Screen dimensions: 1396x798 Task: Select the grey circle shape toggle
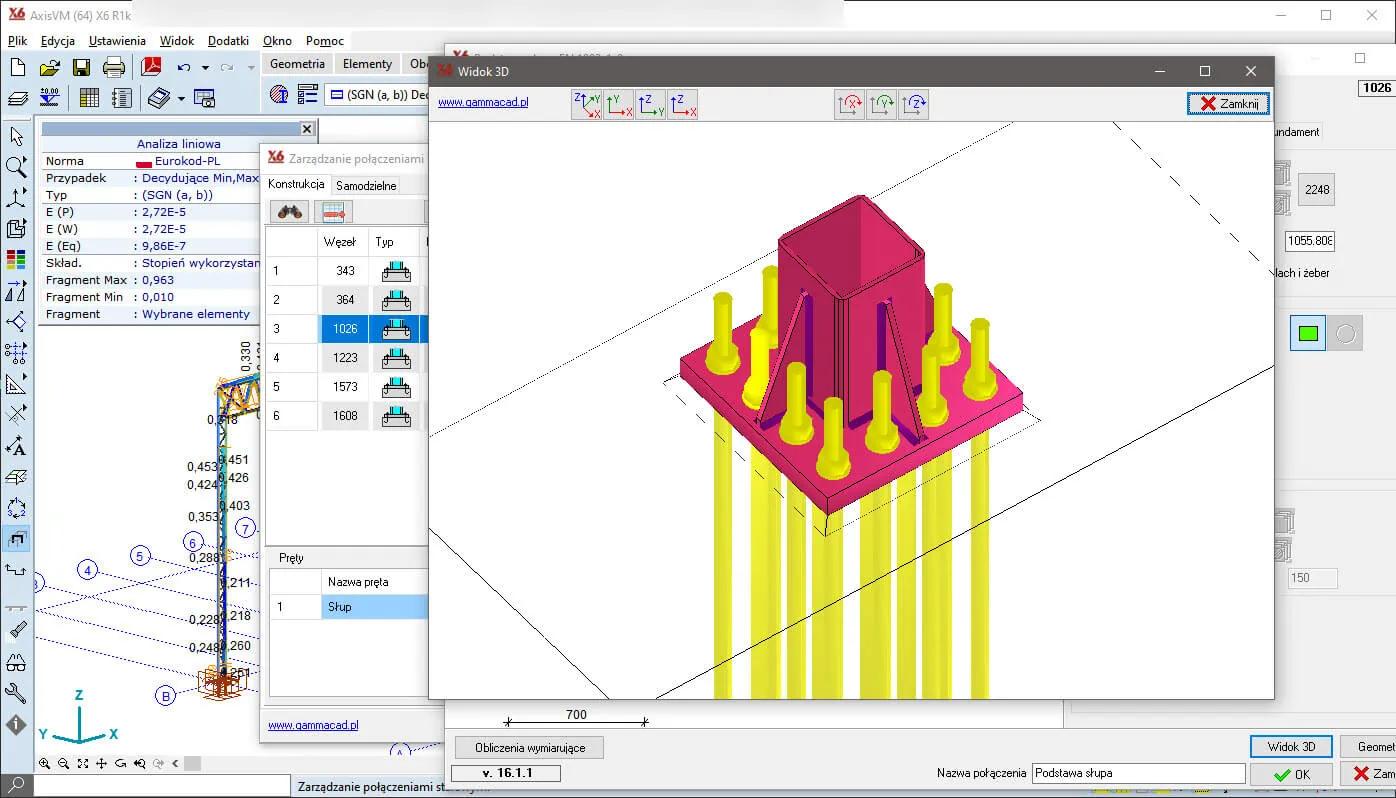1345,334
